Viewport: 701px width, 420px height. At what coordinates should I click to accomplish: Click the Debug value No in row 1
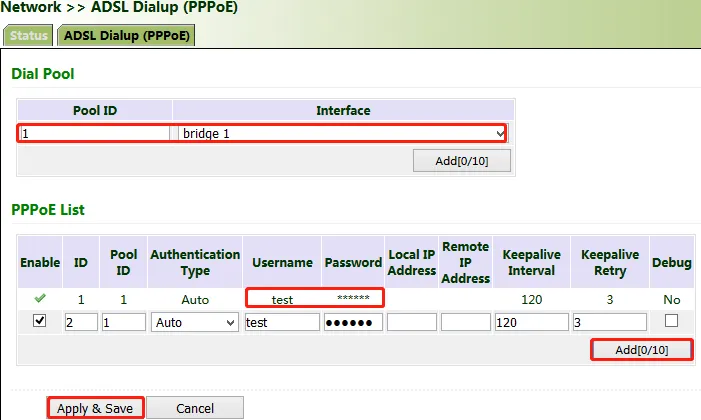coord(671,299)
